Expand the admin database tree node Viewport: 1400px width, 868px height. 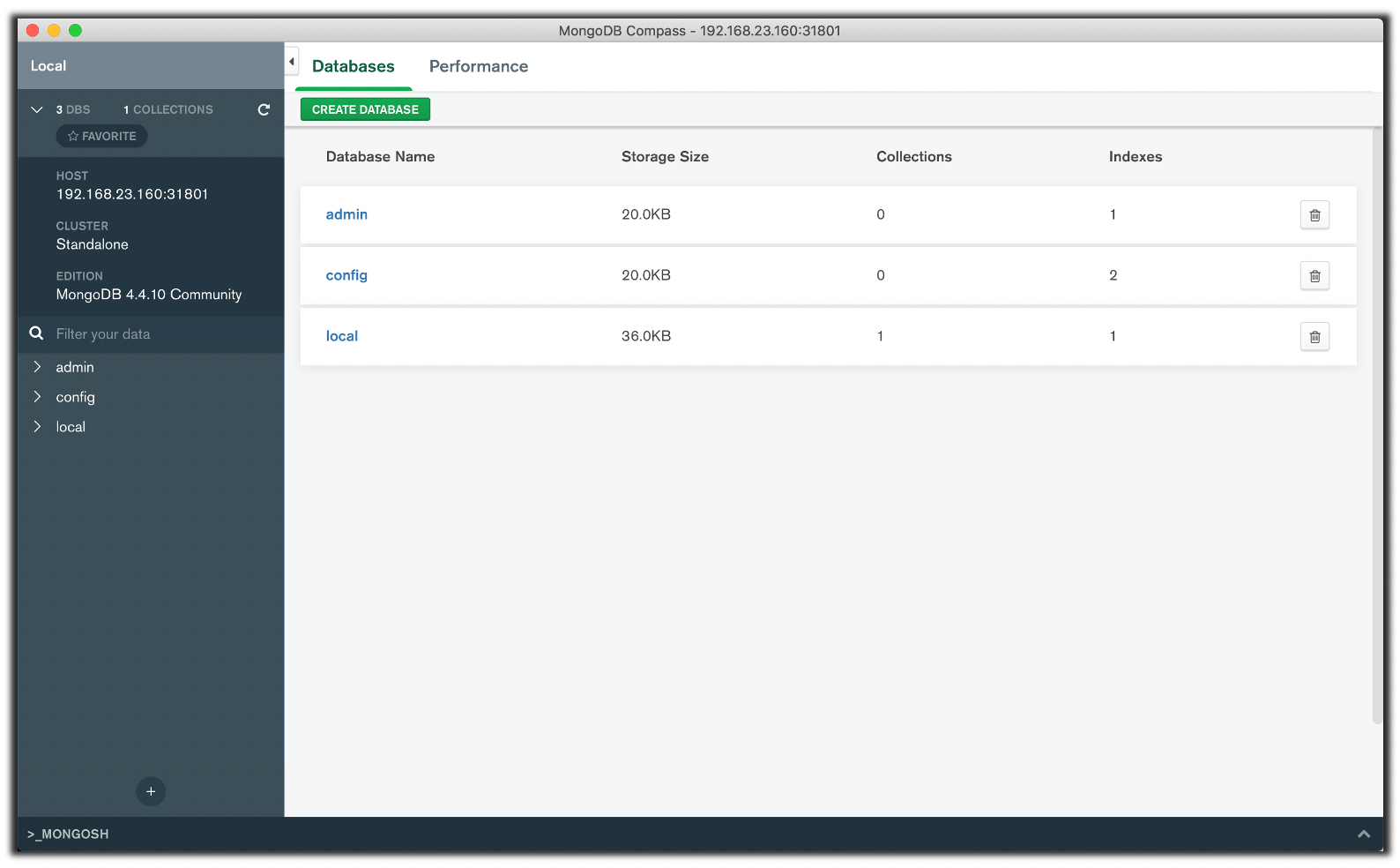(37, 366)
